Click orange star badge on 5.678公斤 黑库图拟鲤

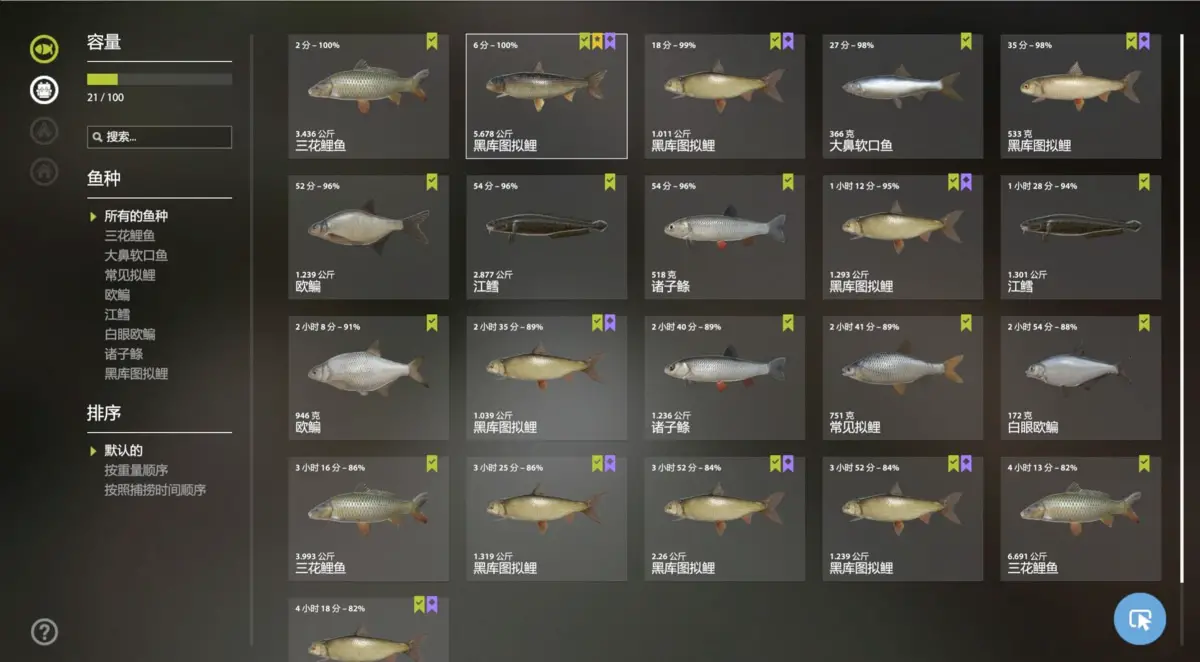pyautogui.click(x=597, y=41)
